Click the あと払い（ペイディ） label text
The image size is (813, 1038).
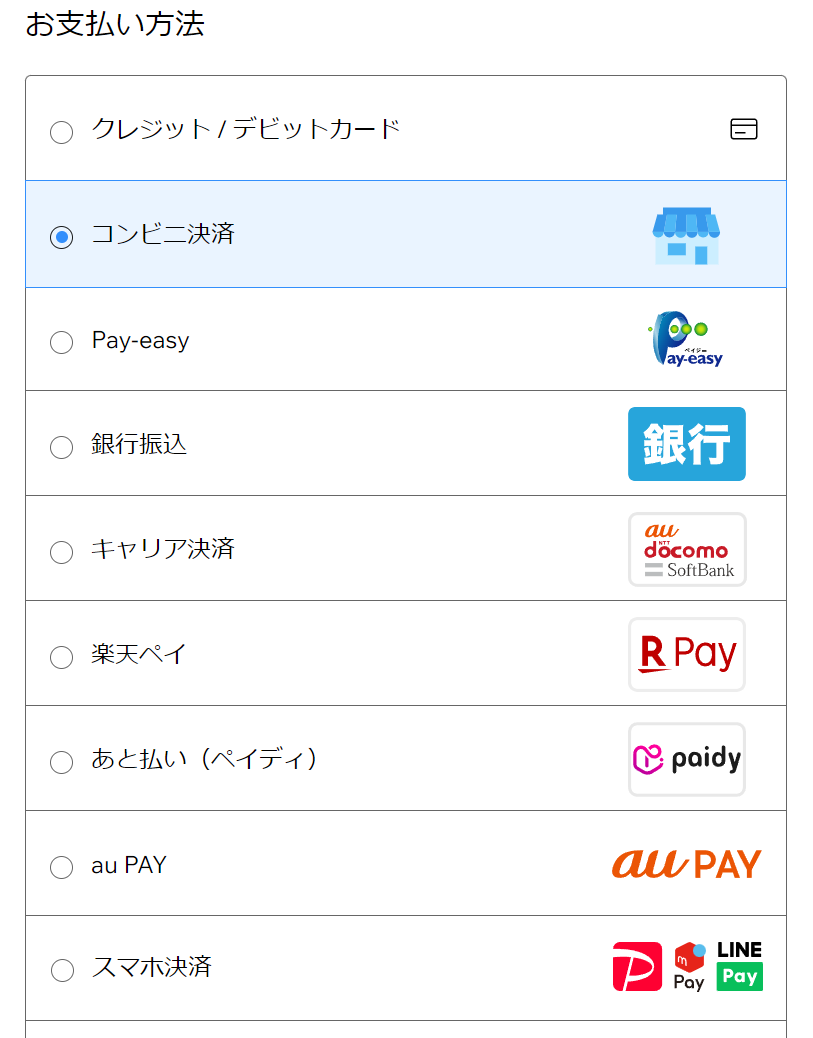205,759
